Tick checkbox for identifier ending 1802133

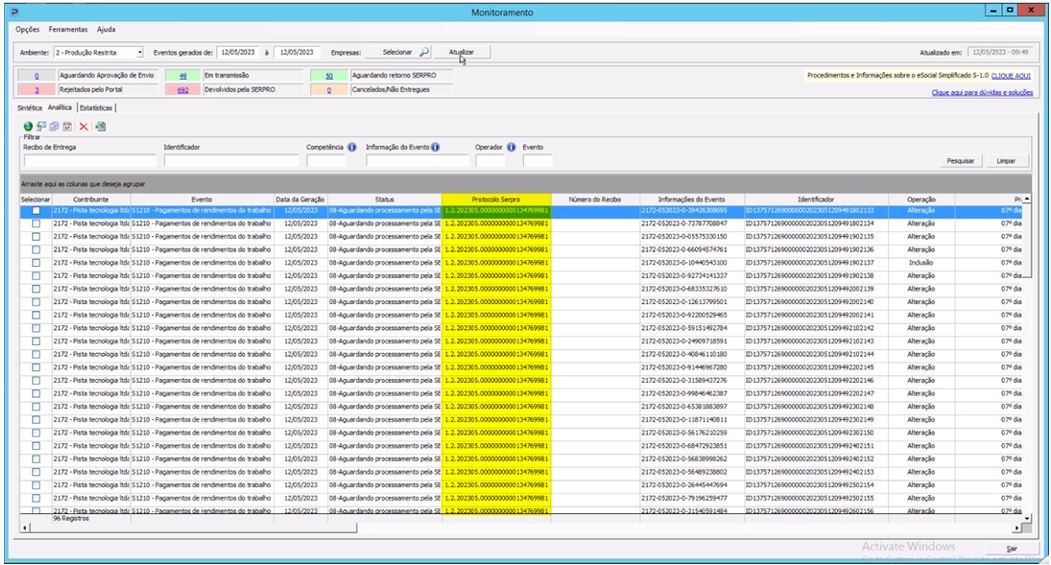point(36,210)
